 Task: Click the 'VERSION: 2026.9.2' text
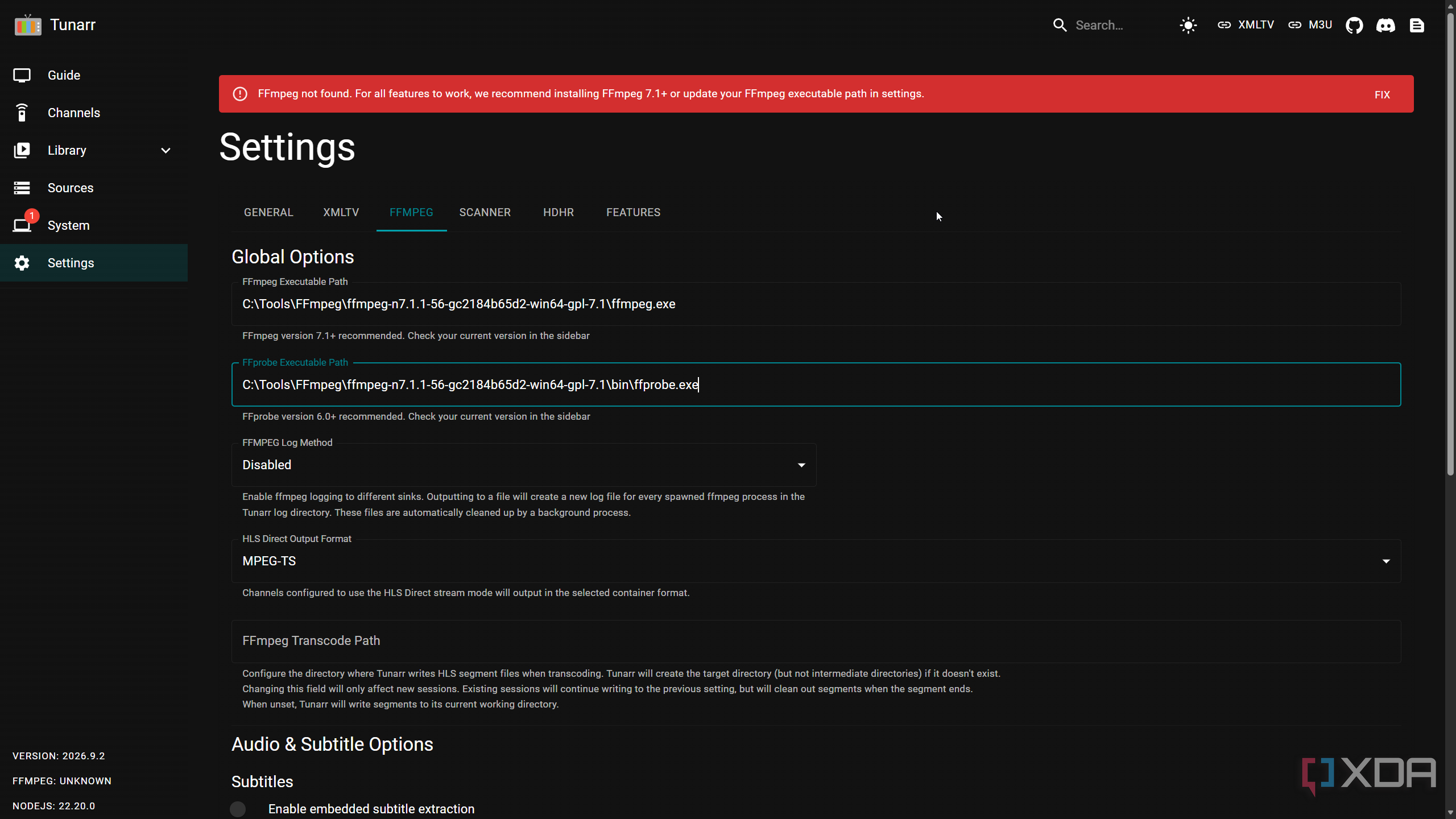click(x=59, y=756)
